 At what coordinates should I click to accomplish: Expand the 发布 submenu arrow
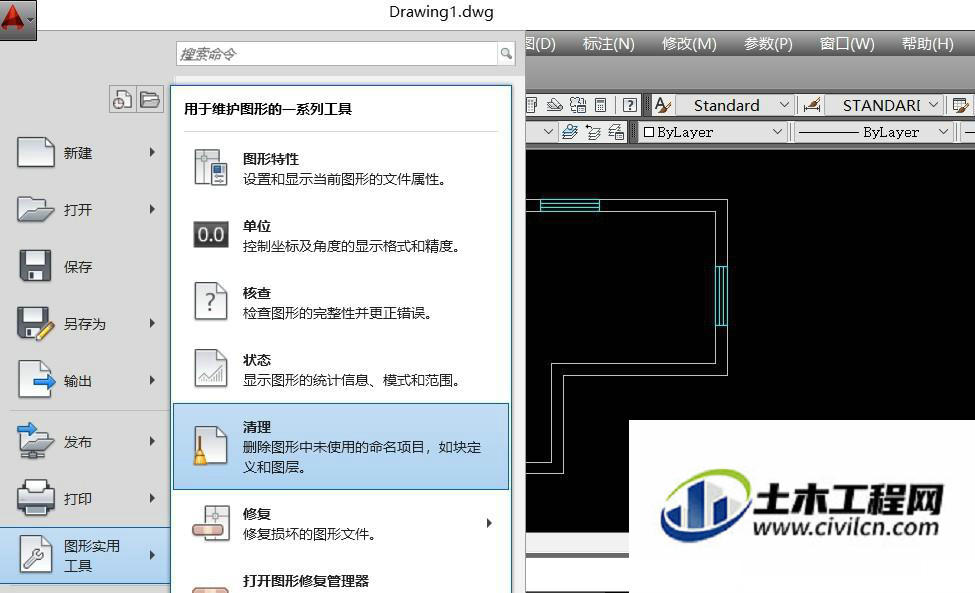(x=152, y=441)
